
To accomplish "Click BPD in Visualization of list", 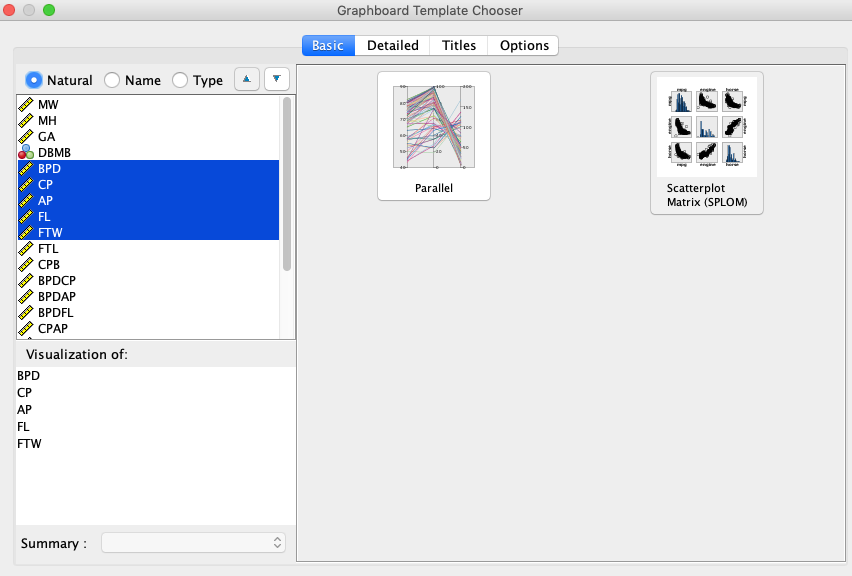I will [x=28, y=375].
